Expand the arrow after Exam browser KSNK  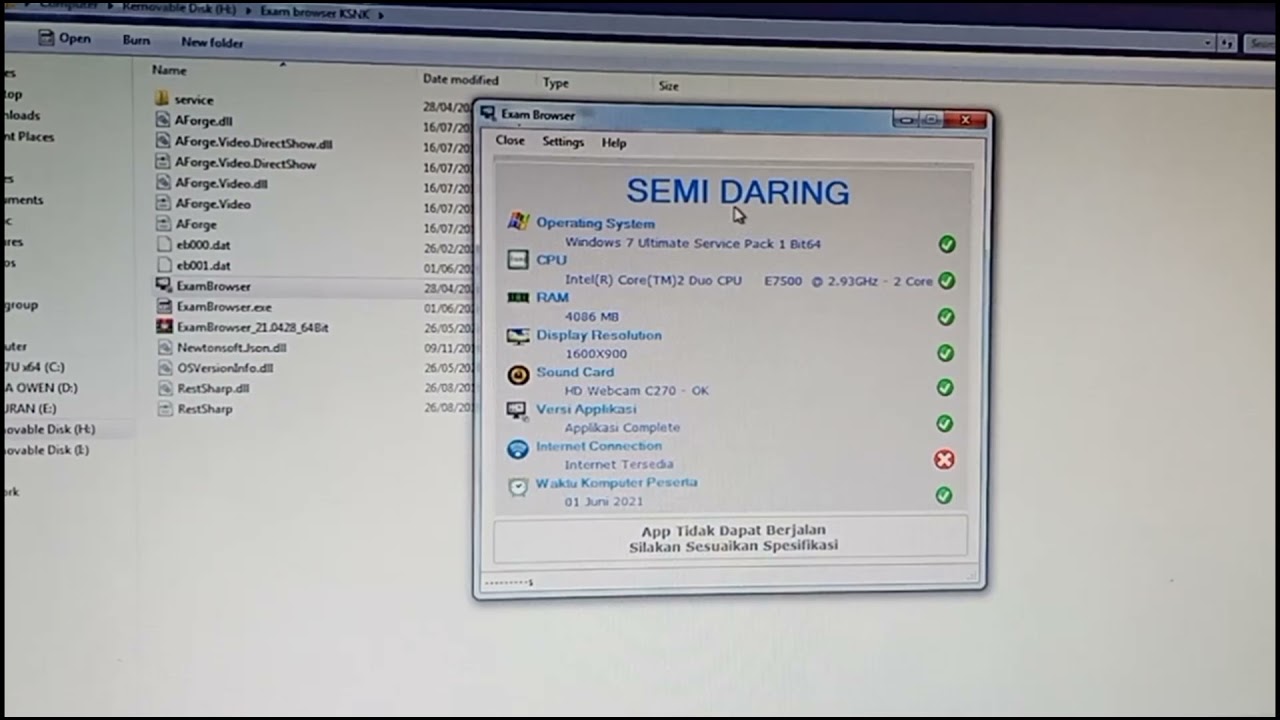[380, 15]
